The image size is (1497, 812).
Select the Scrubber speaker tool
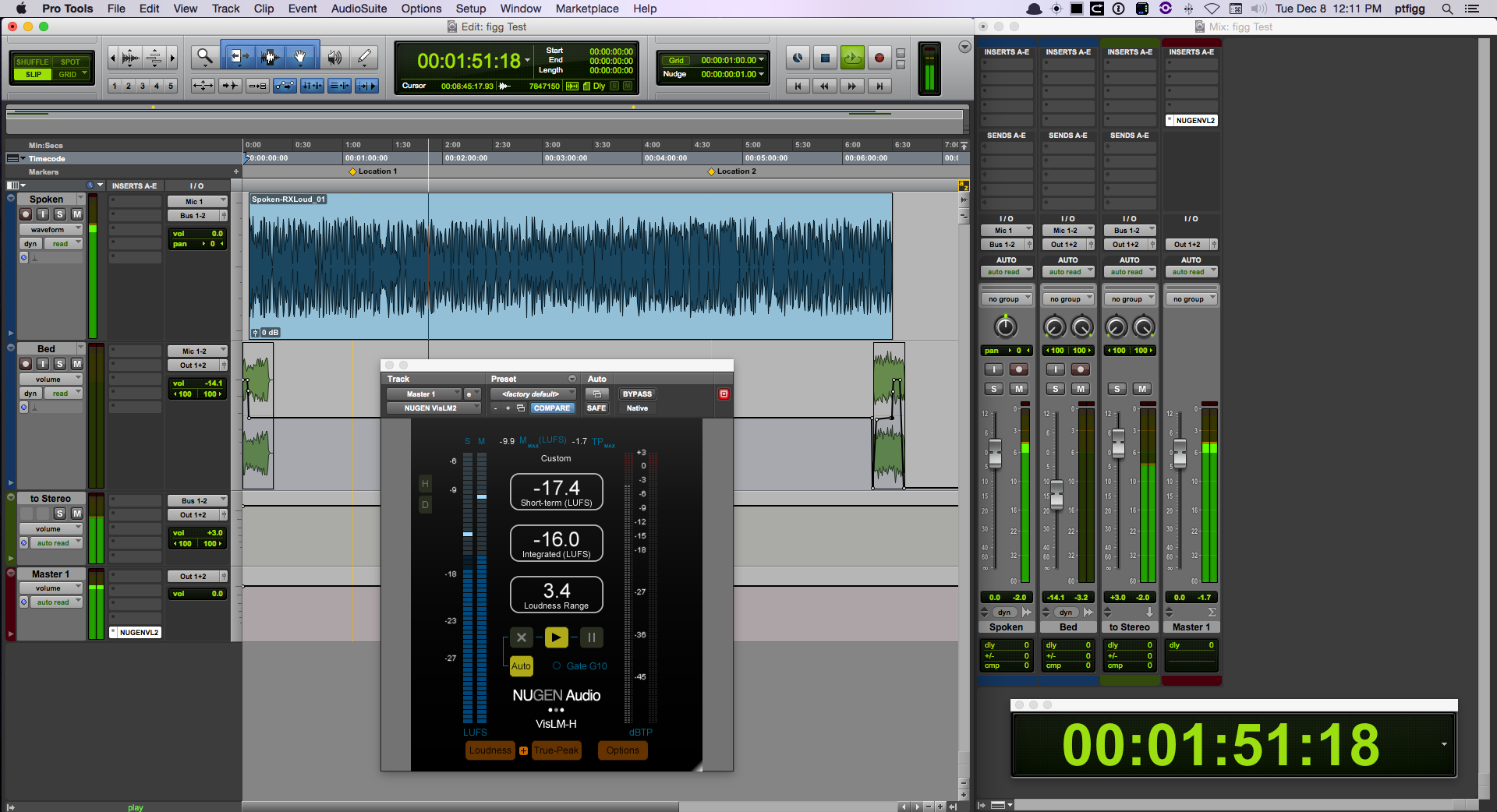point(334,57)
